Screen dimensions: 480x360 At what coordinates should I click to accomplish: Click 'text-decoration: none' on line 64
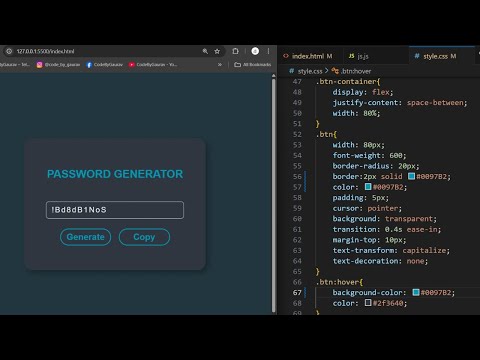pos(380,261)
